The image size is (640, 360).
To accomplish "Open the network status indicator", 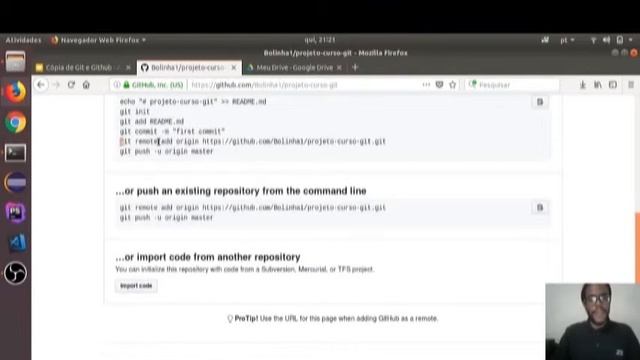I will click(593, 40).
